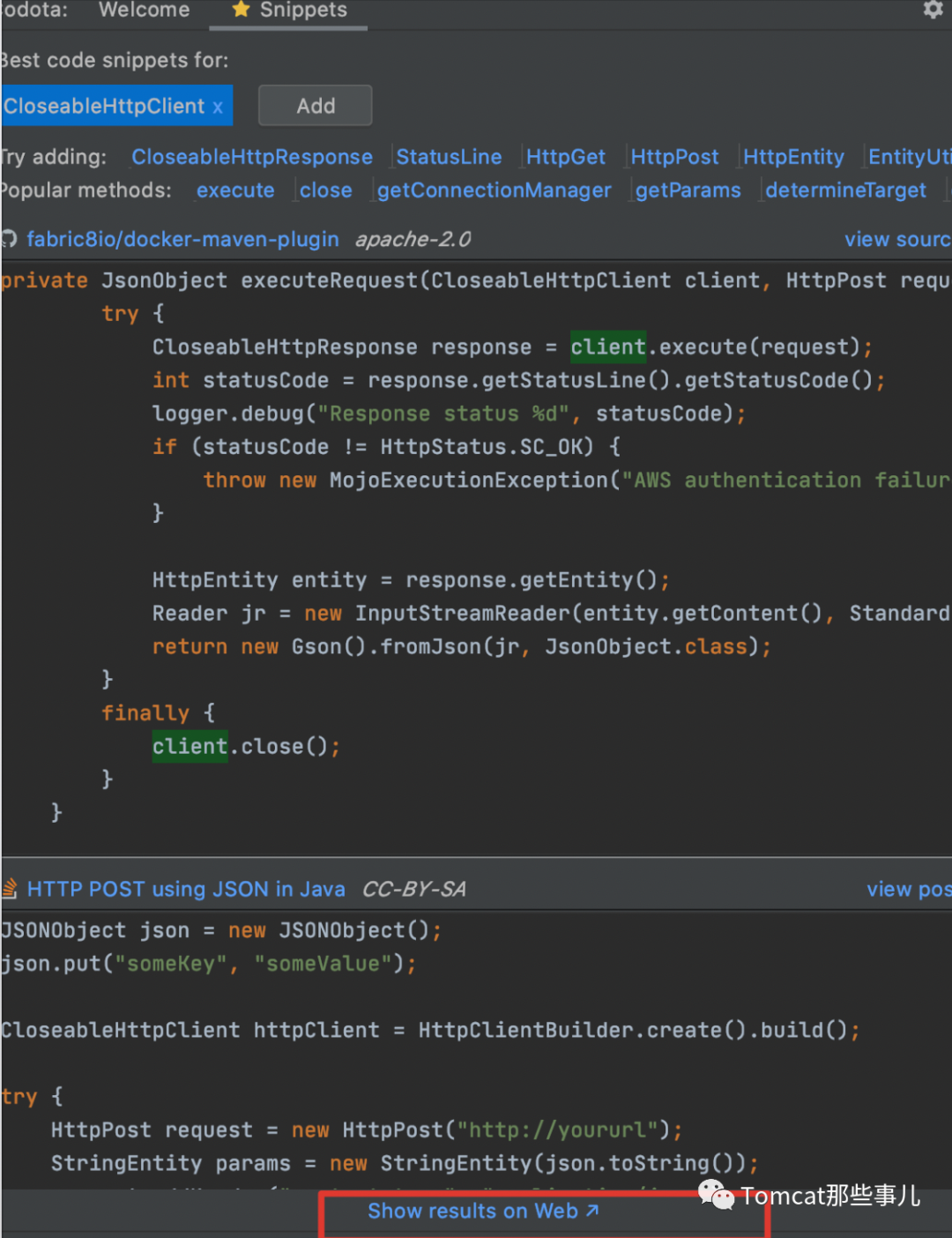Click the return new Gson() line
This screenshot has width=952, height=1238.
point(462,647)
